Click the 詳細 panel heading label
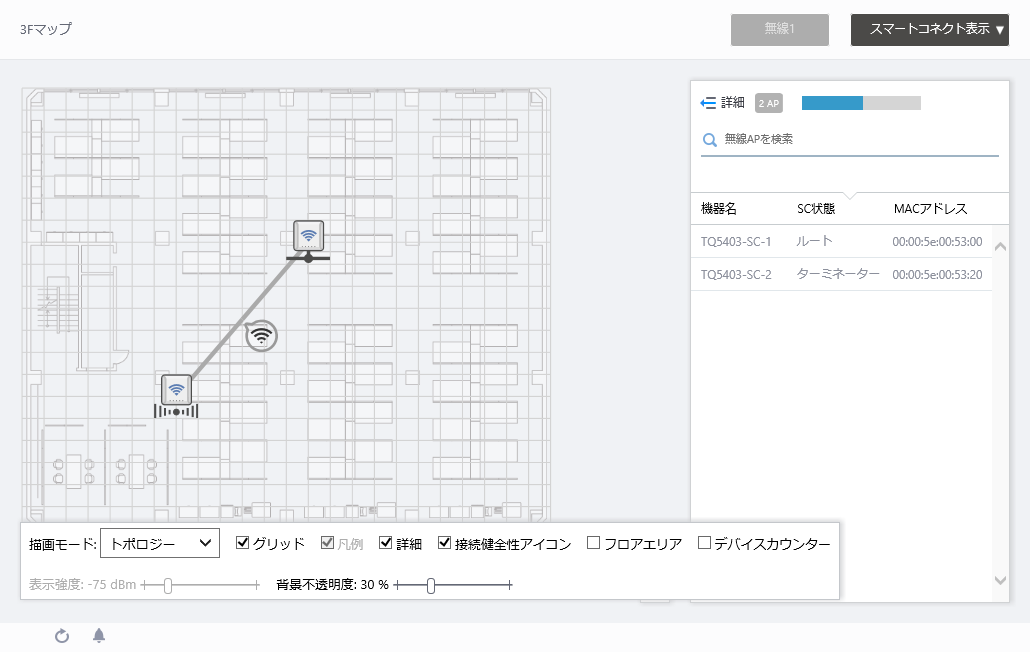The image size is (1030, 652). (x=732, y=102)
